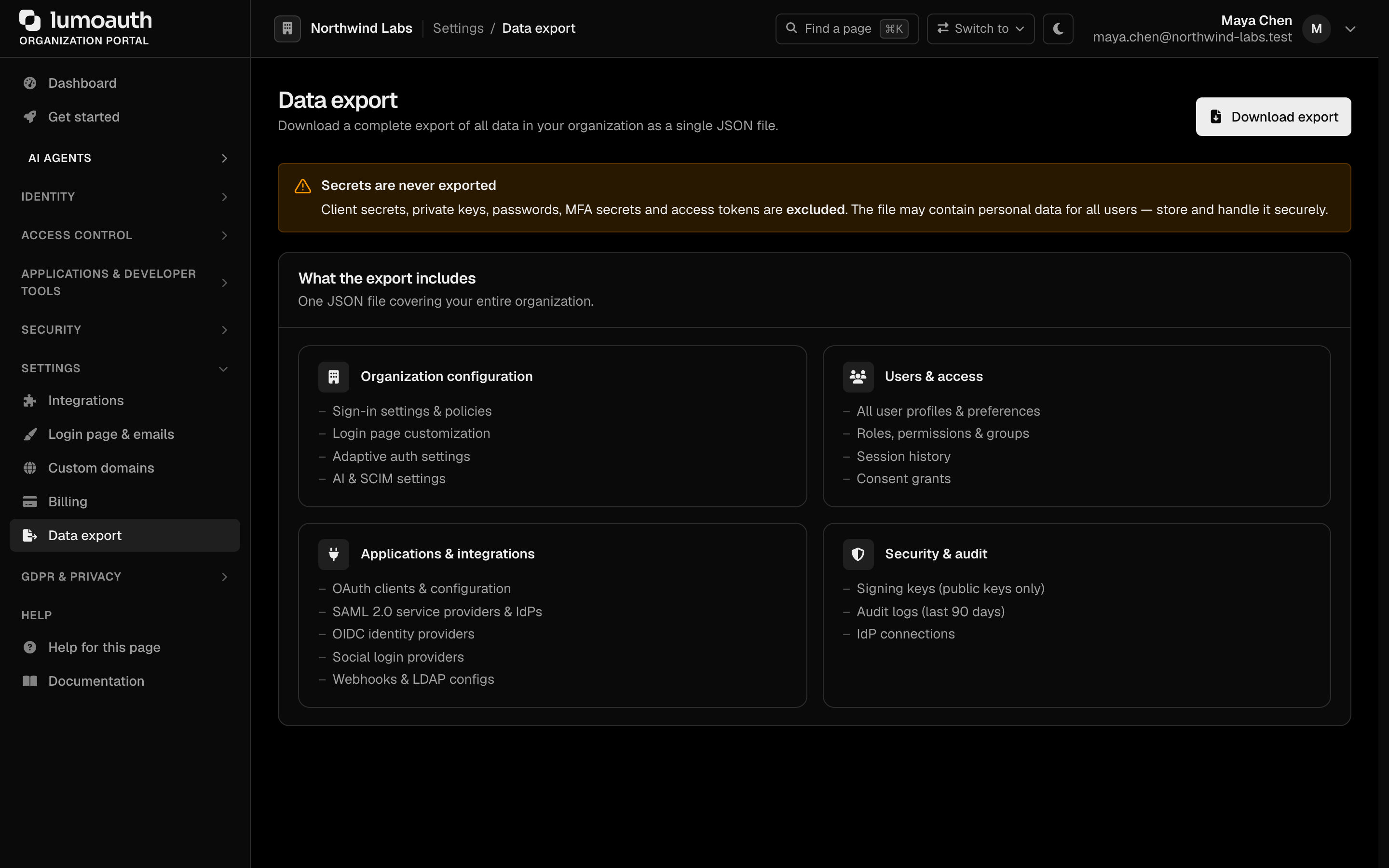1389x868 pixels.
Task: Click the Users & access people icon
Action: tap(858, 377)
